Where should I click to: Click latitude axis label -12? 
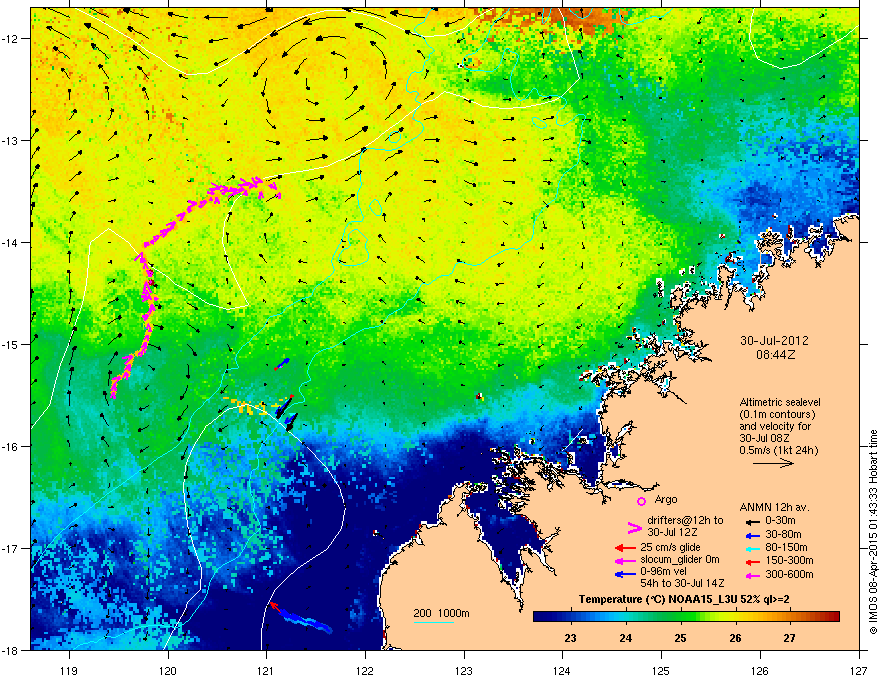click(x=10, y=39)
